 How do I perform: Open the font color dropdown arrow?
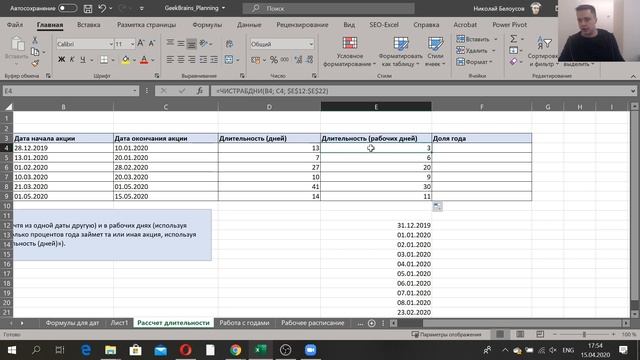(153, 60)
